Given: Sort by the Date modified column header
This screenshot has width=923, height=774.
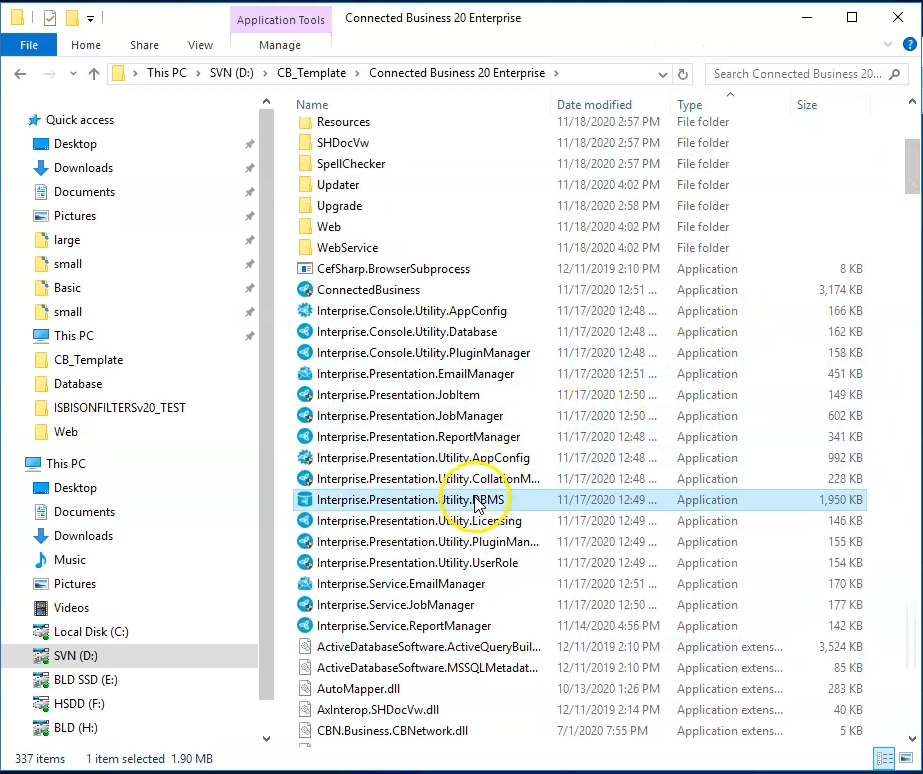Looking at the screenshot, I should tap(594, 105).
